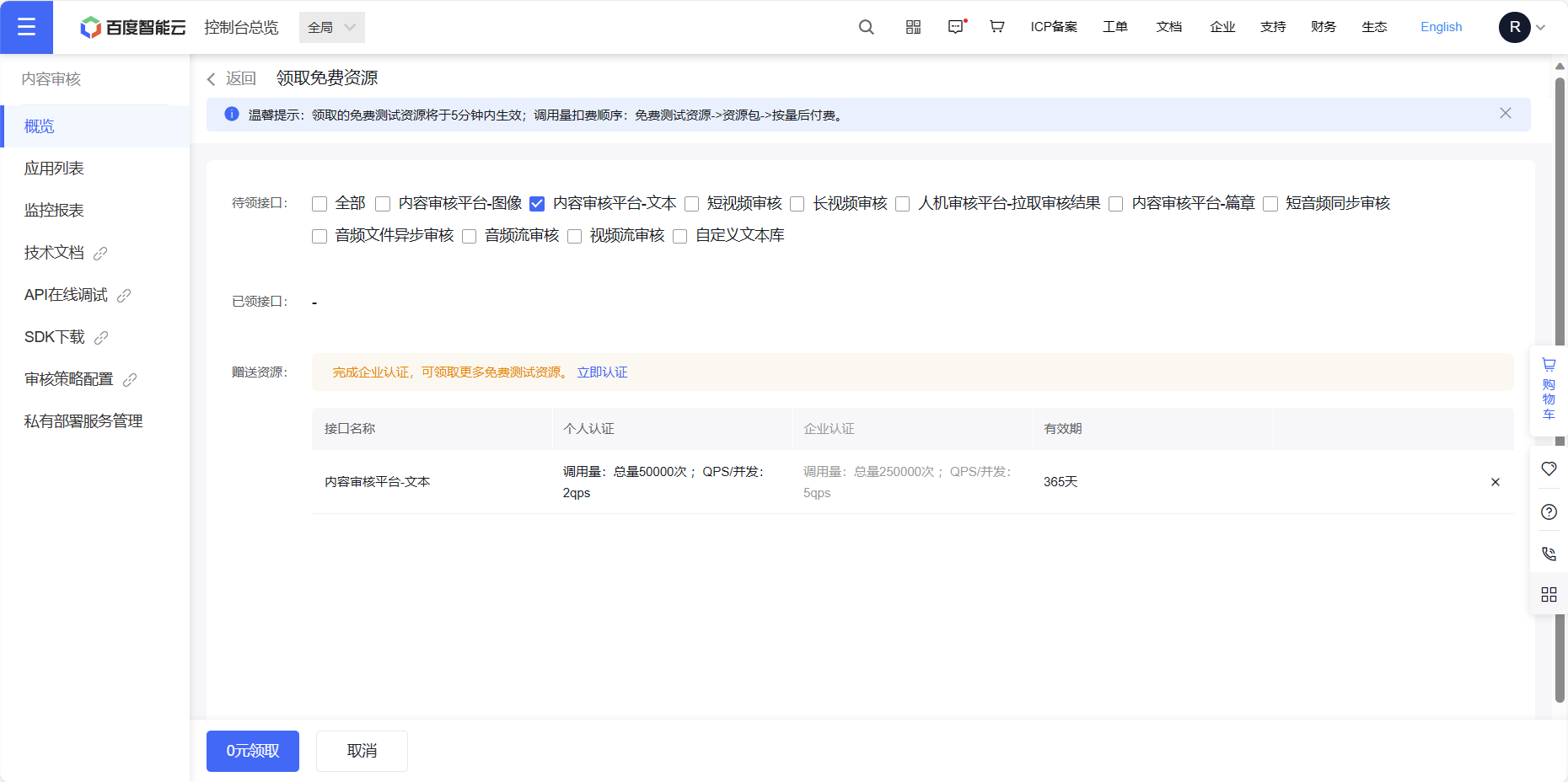Click the heart favorite floating icon
The image size is (1568, 782).
pyautogui.click(x=1549, y=469)
